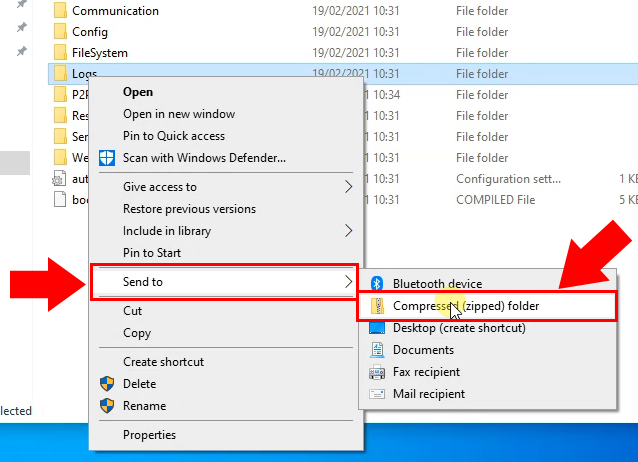
Task: Select the FileSystem folder row
Action: 99,53
